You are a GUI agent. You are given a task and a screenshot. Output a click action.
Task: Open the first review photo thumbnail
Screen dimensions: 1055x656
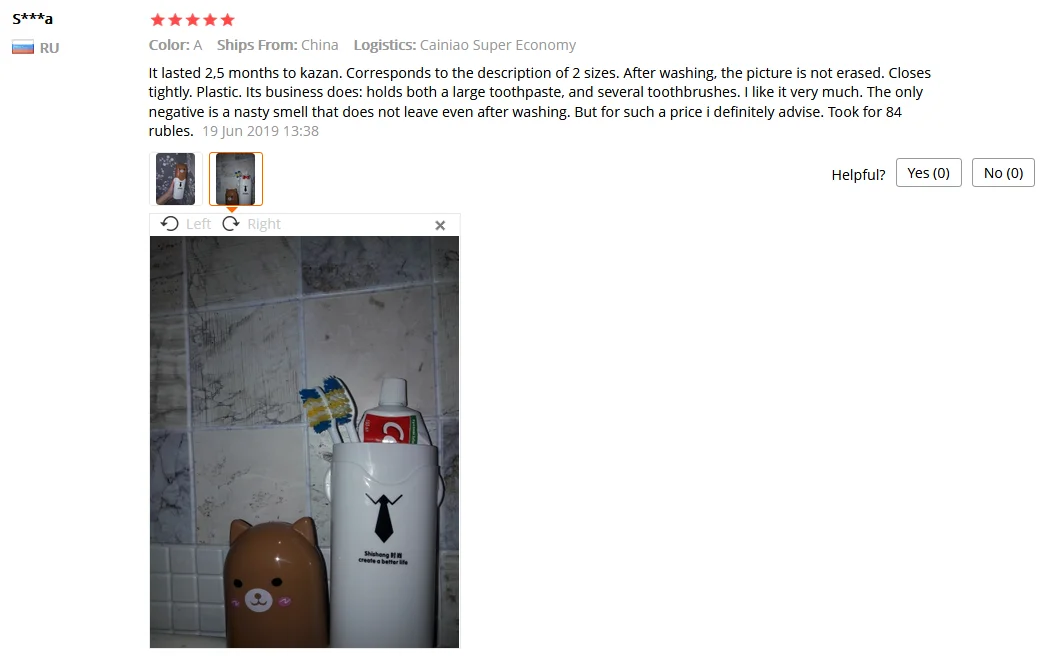(x=176, y=179)
